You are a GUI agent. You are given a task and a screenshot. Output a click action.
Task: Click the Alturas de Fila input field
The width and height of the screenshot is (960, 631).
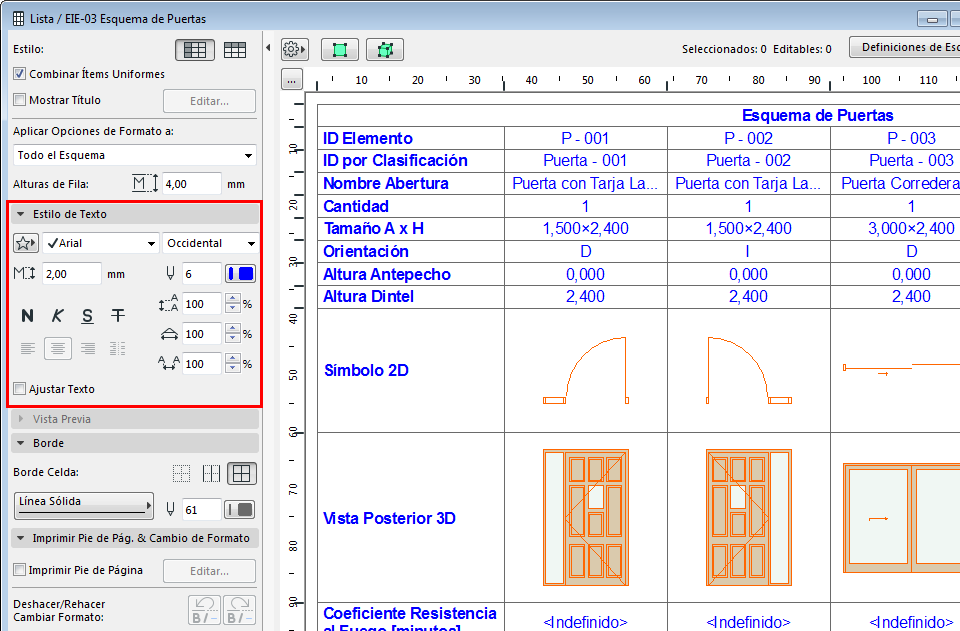tap(191, 184)
